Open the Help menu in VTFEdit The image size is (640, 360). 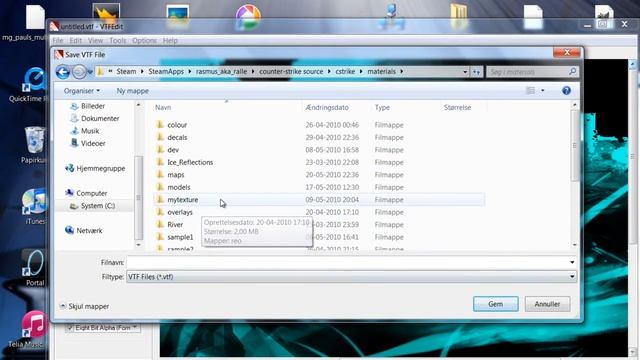click(170, 40)
